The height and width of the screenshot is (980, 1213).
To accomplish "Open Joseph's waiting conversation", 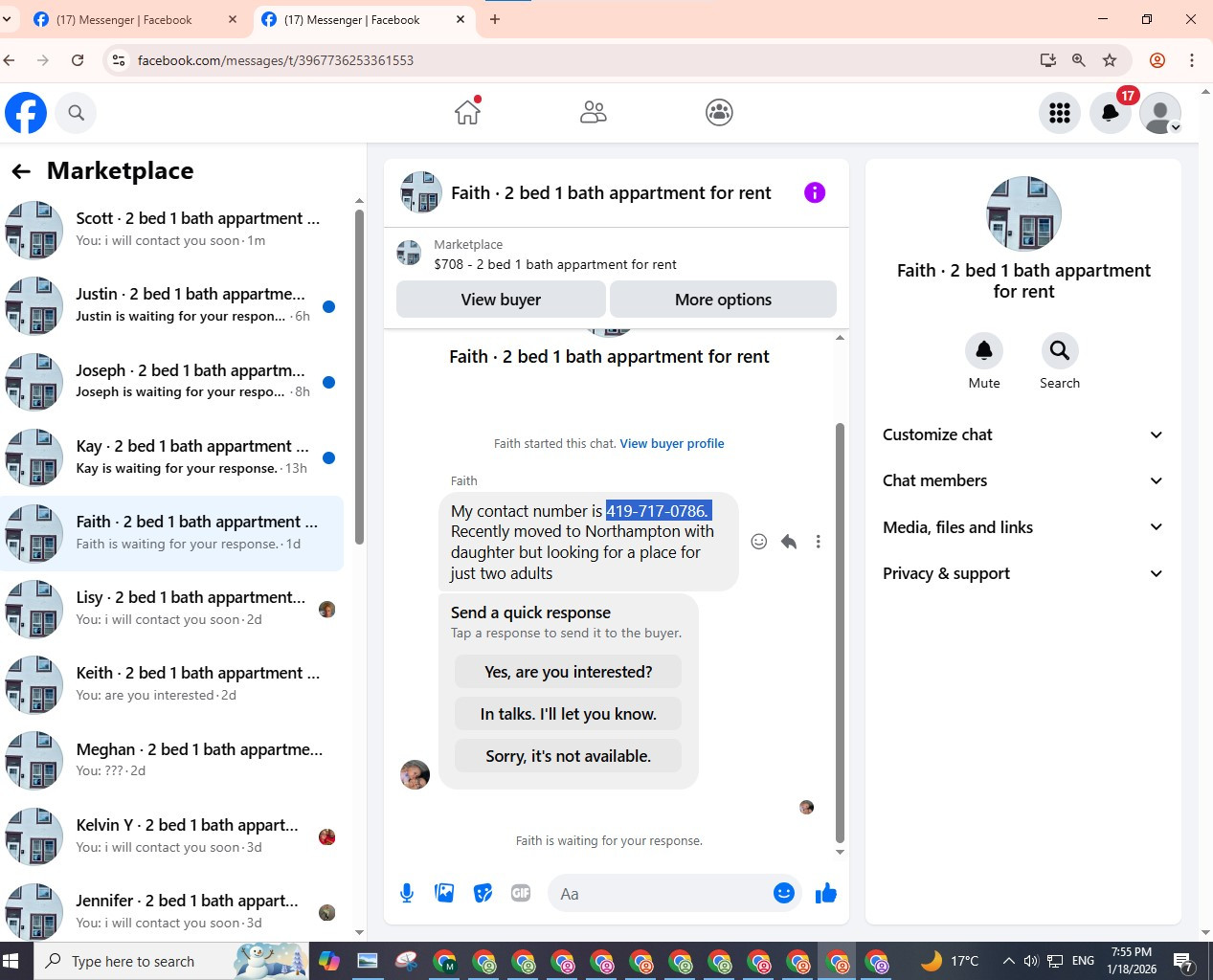I will [x=172, y=381].
